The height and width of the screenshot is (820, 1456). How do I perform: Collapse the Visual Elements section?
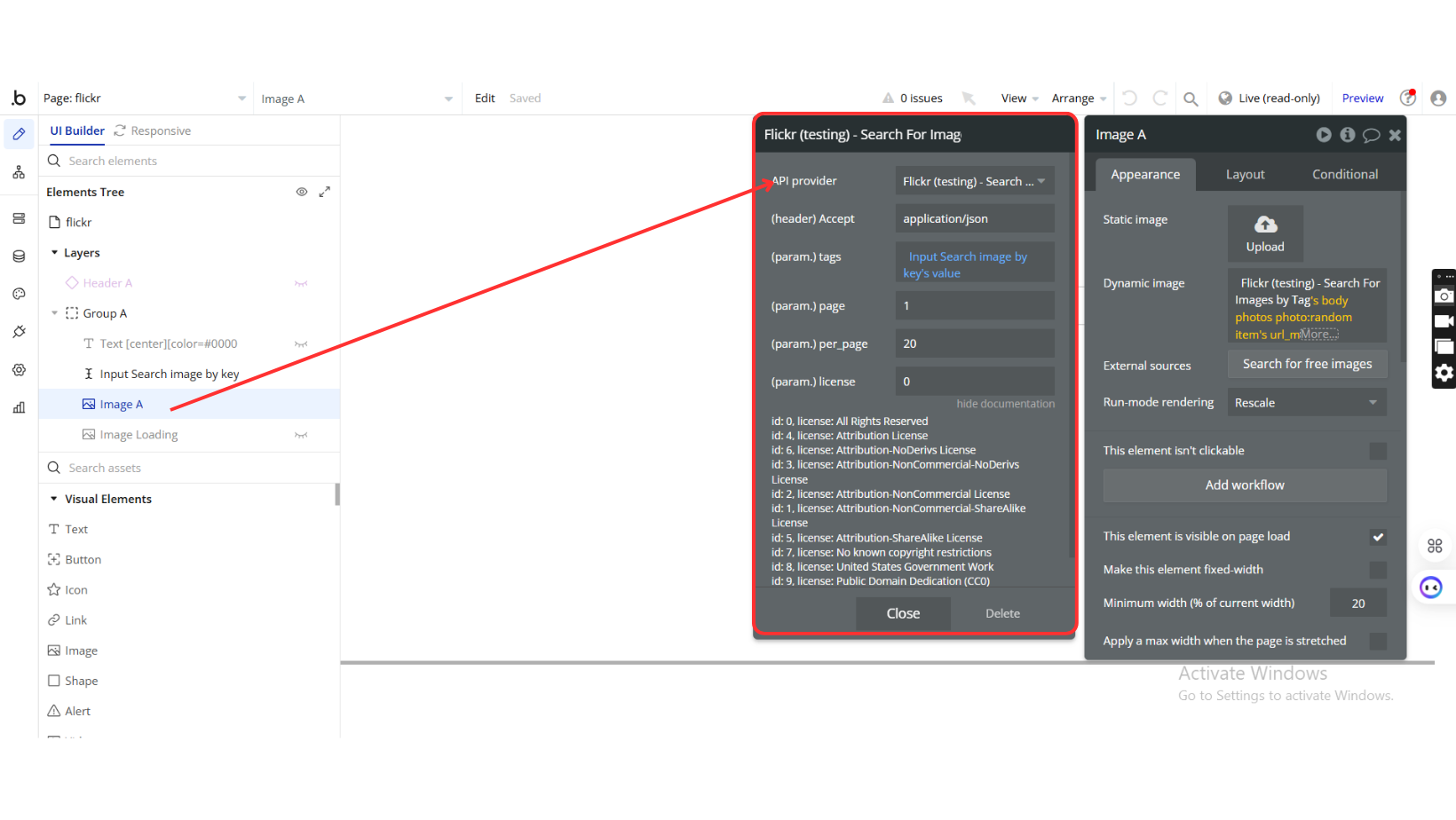54,500
